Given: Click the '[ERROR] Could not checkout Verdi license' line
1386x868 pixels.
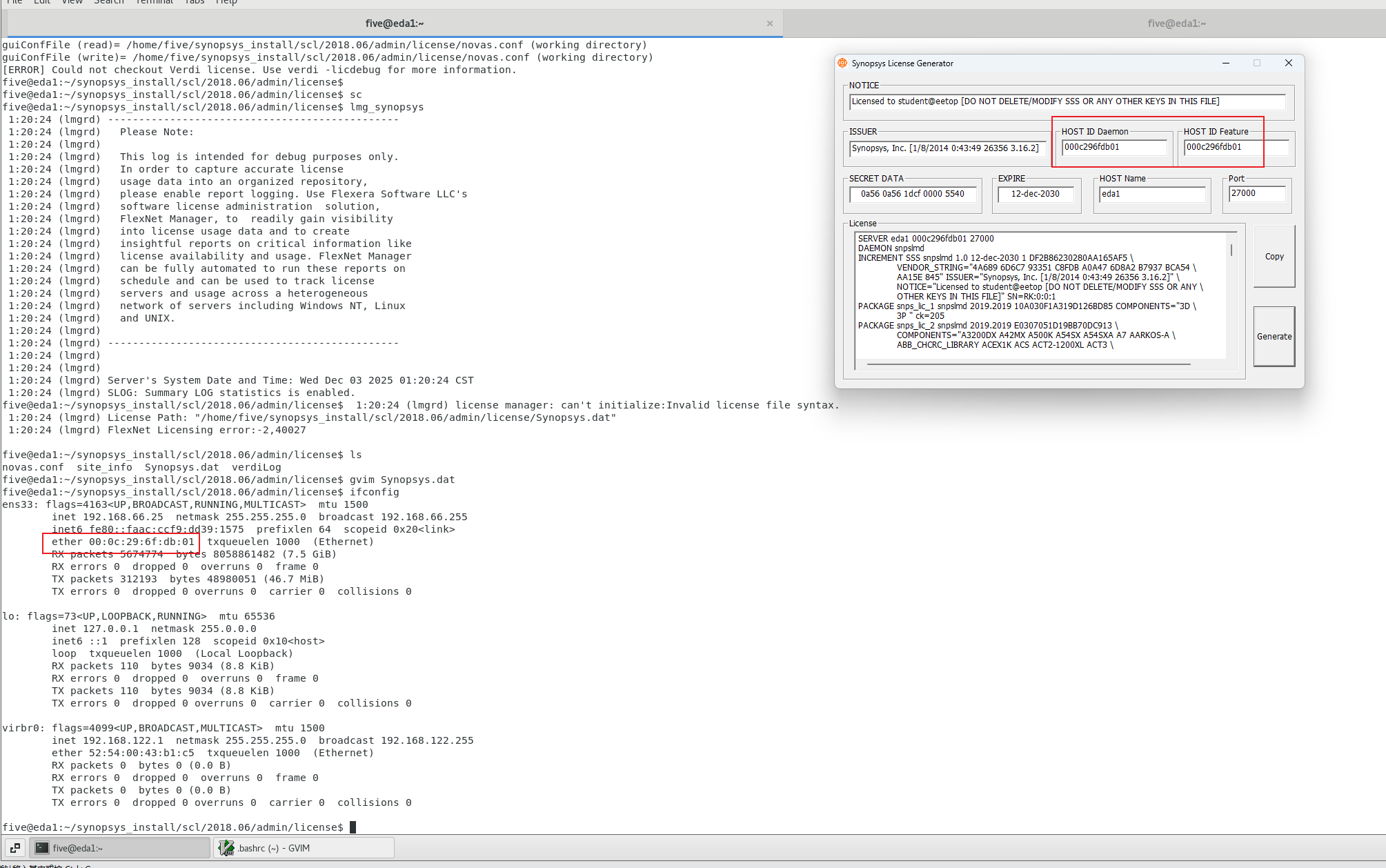Looking at the screenshot, I should (259, 70).
